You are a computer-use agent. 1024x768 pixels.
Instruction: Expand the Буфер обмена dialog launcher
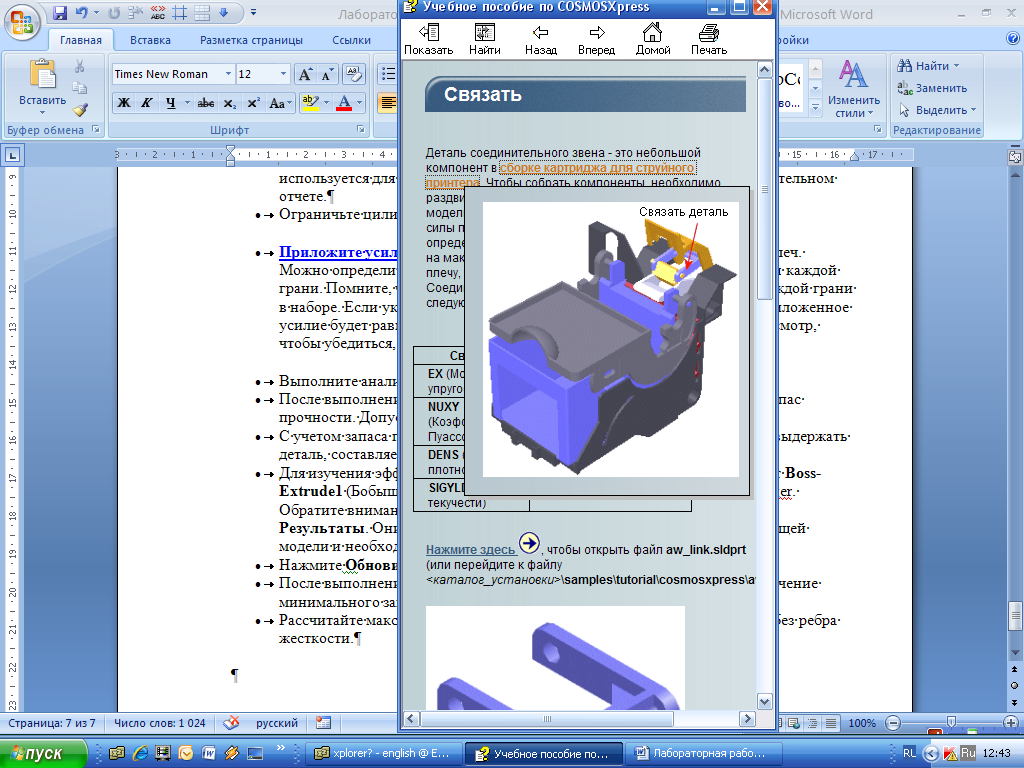96,129
